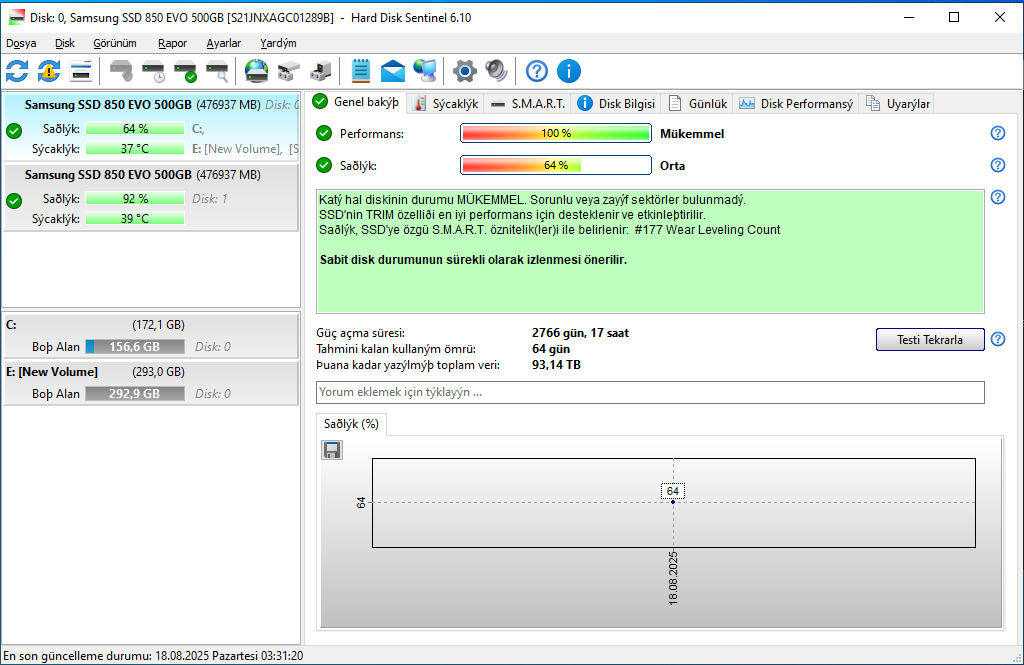The height and width of the screenshot is (665, 1024).
Task: Switch to the Uyarýlar tab
Action: pyautogui.click(x=897, y=104)
